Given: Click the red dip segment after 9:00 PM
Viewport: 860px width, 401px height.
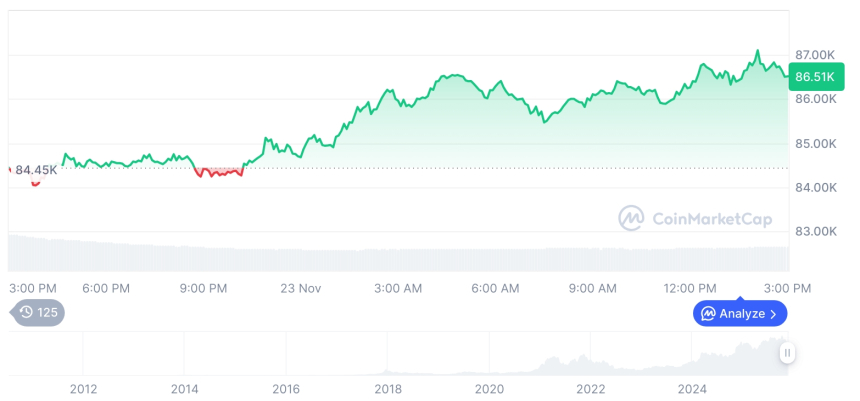Looking at the screenshot, I should [218, 173].
